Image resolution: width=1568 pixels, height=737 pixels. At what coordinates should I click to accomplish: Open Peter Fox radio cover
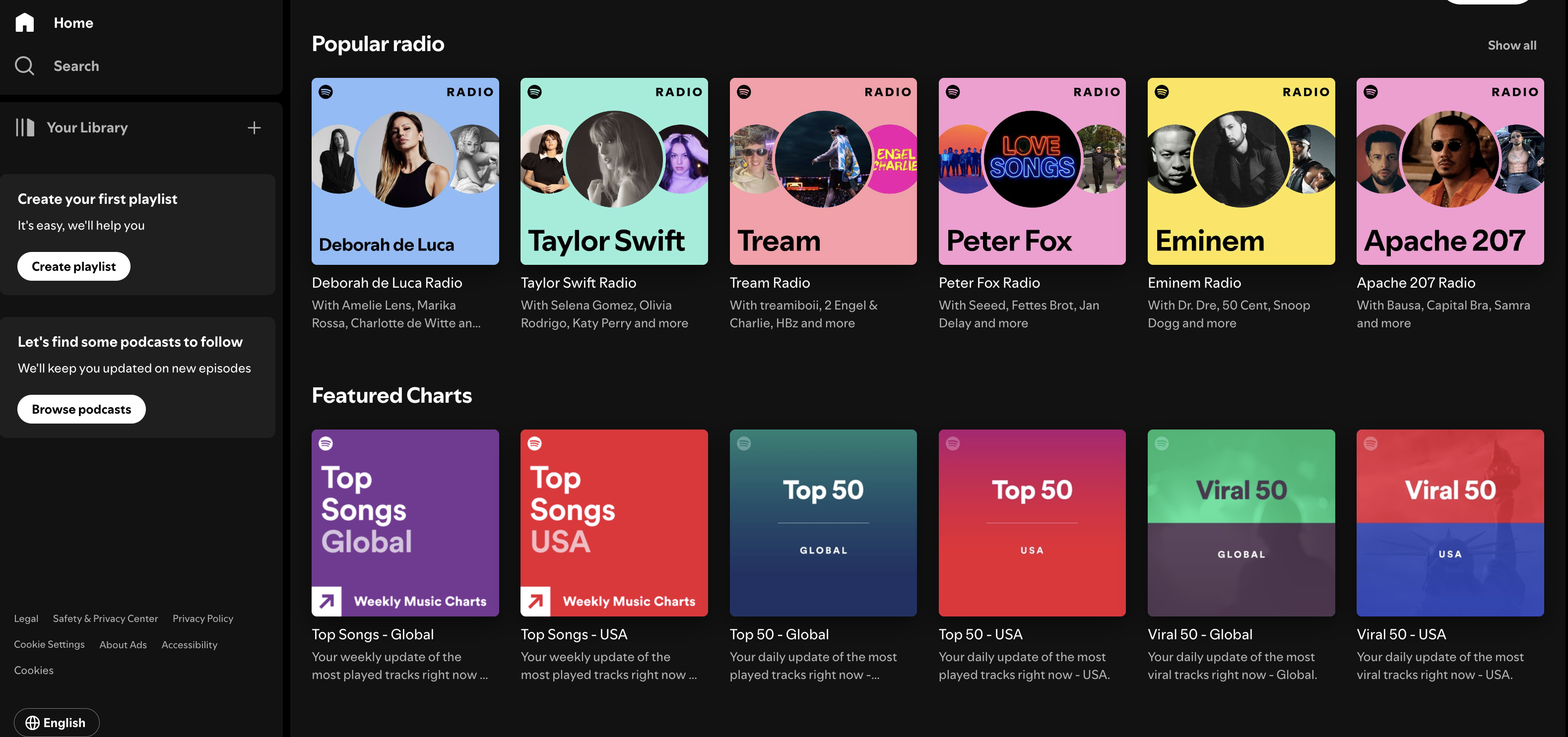(1032, 171)
